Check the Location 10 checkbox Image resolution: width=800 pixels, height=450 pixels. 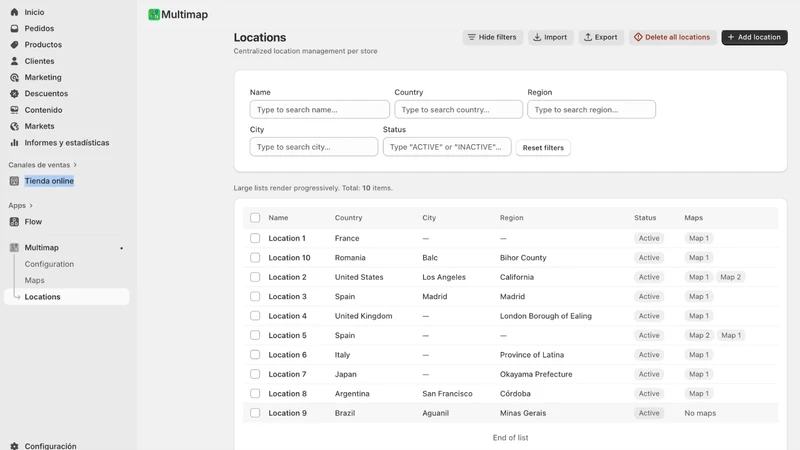(255, 258)
